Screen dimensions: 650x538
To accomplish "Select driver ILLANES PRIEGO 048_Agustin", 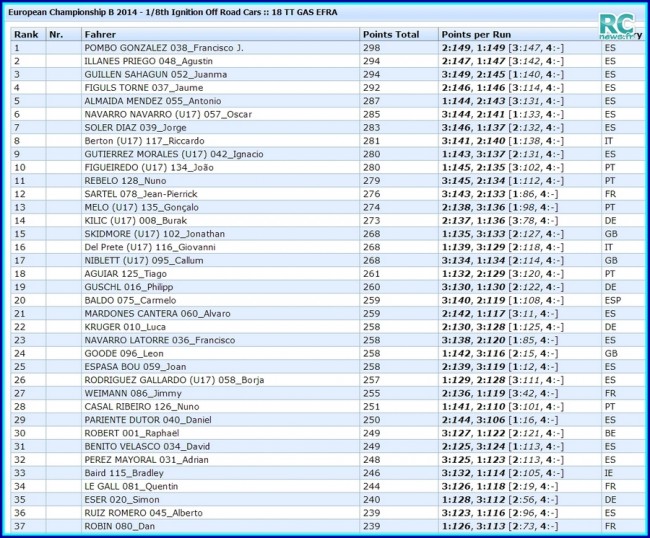I will 148,61.
